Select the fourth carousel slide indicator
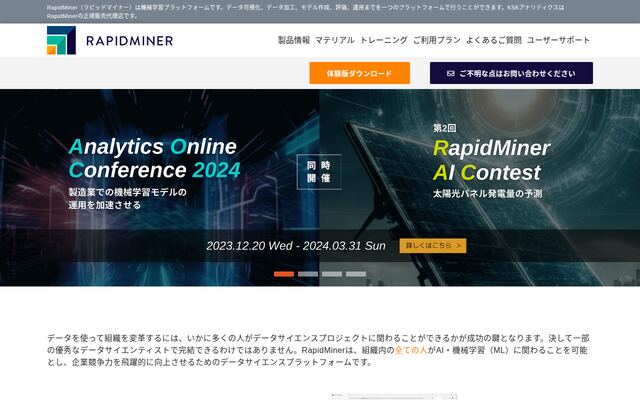The image size is (640, 400). coord(356,274)
